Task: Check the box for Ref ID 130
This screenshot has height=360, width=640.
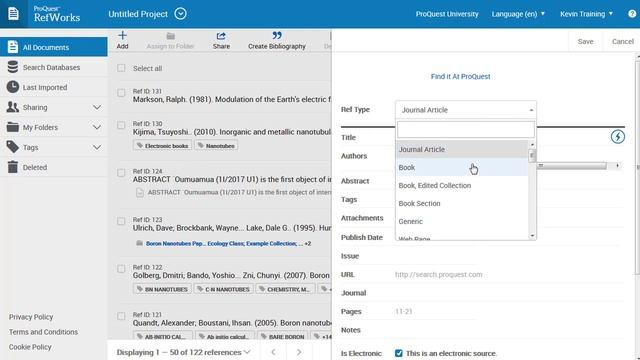Action: pos(121,125)
